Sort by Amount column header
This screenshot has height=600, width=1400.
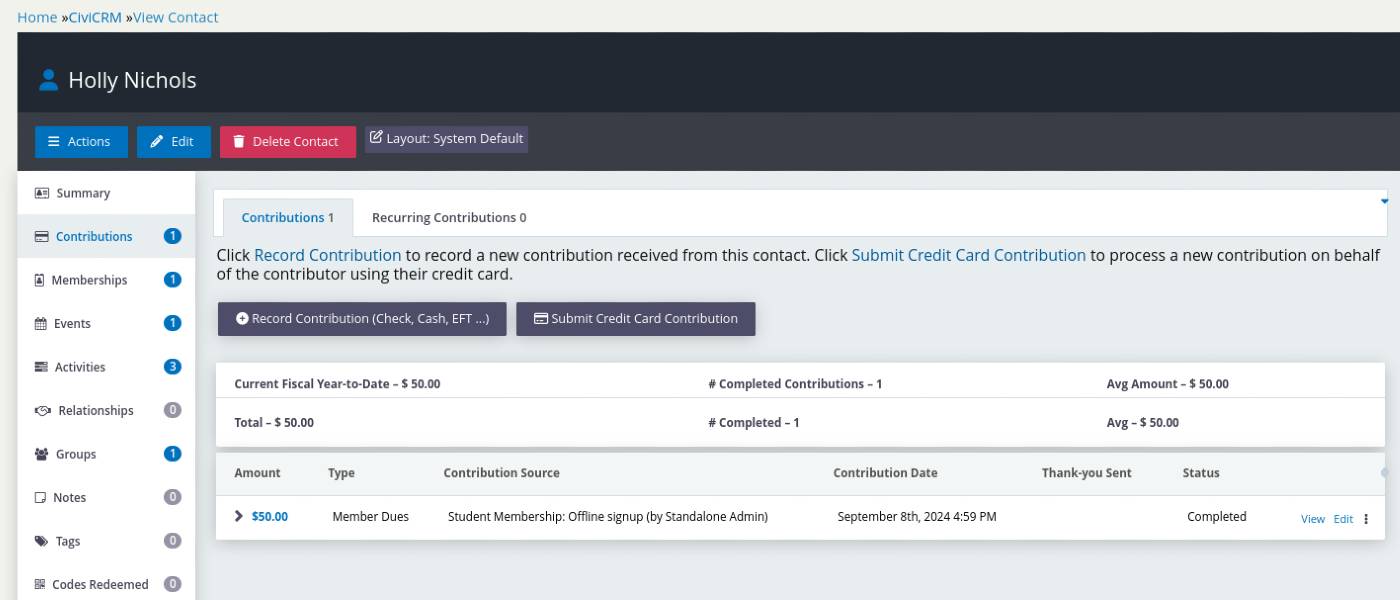coord(257,473)
